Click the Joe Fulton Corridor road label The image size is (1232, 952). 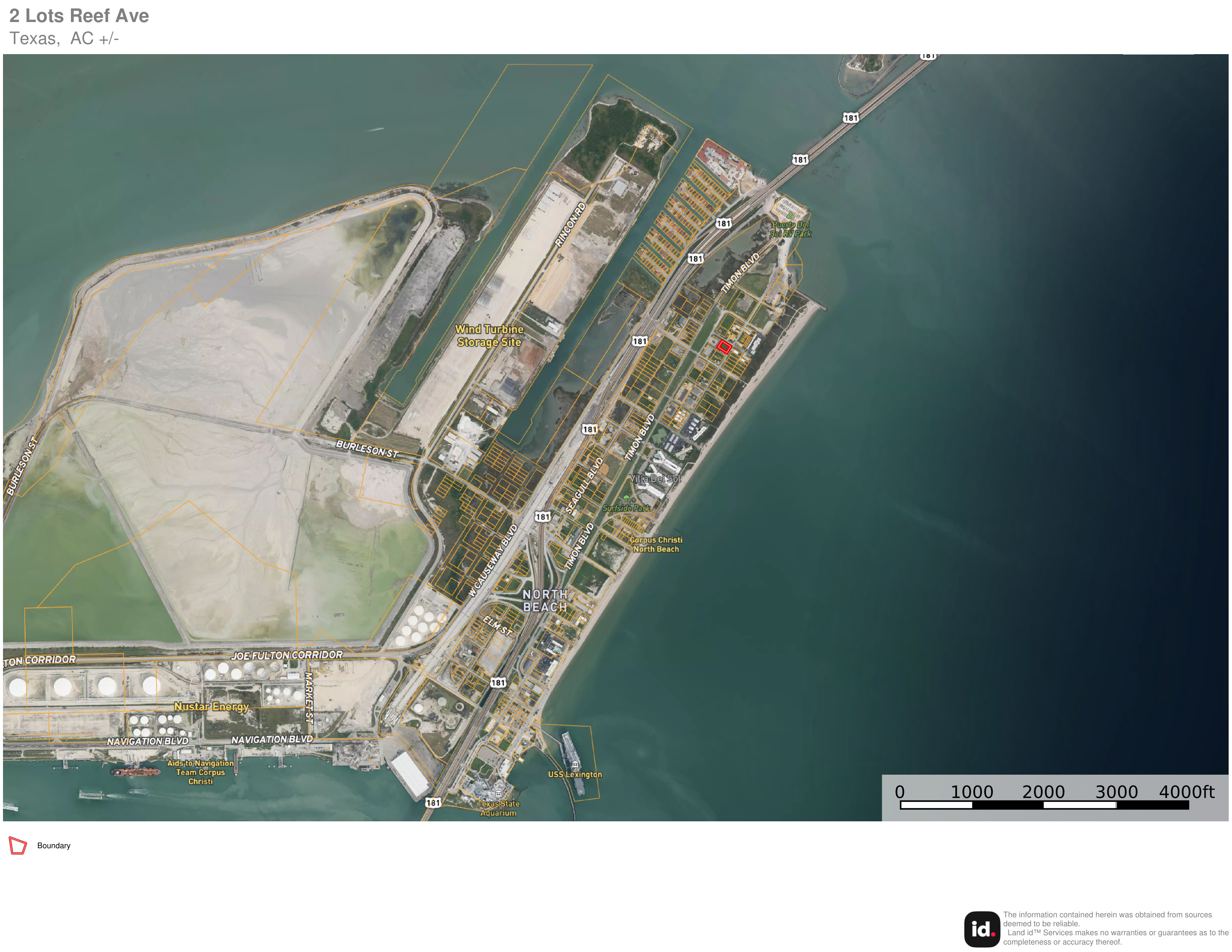click(287, 655)
